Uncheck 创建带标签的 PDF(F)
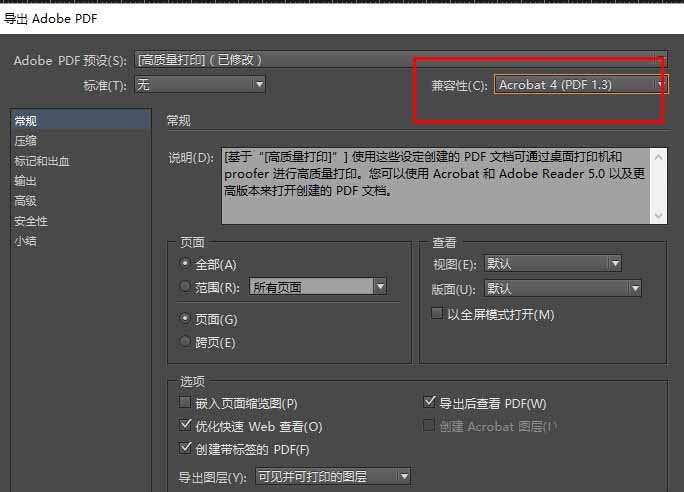The width and height of the screenshot is (684, 492). tap(185, 448)
